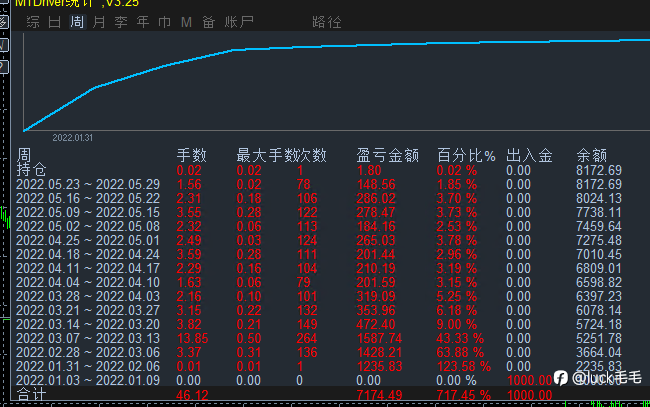Click balance value 5251.78
This screenshot has width=650, height=407.
[599, 339]
